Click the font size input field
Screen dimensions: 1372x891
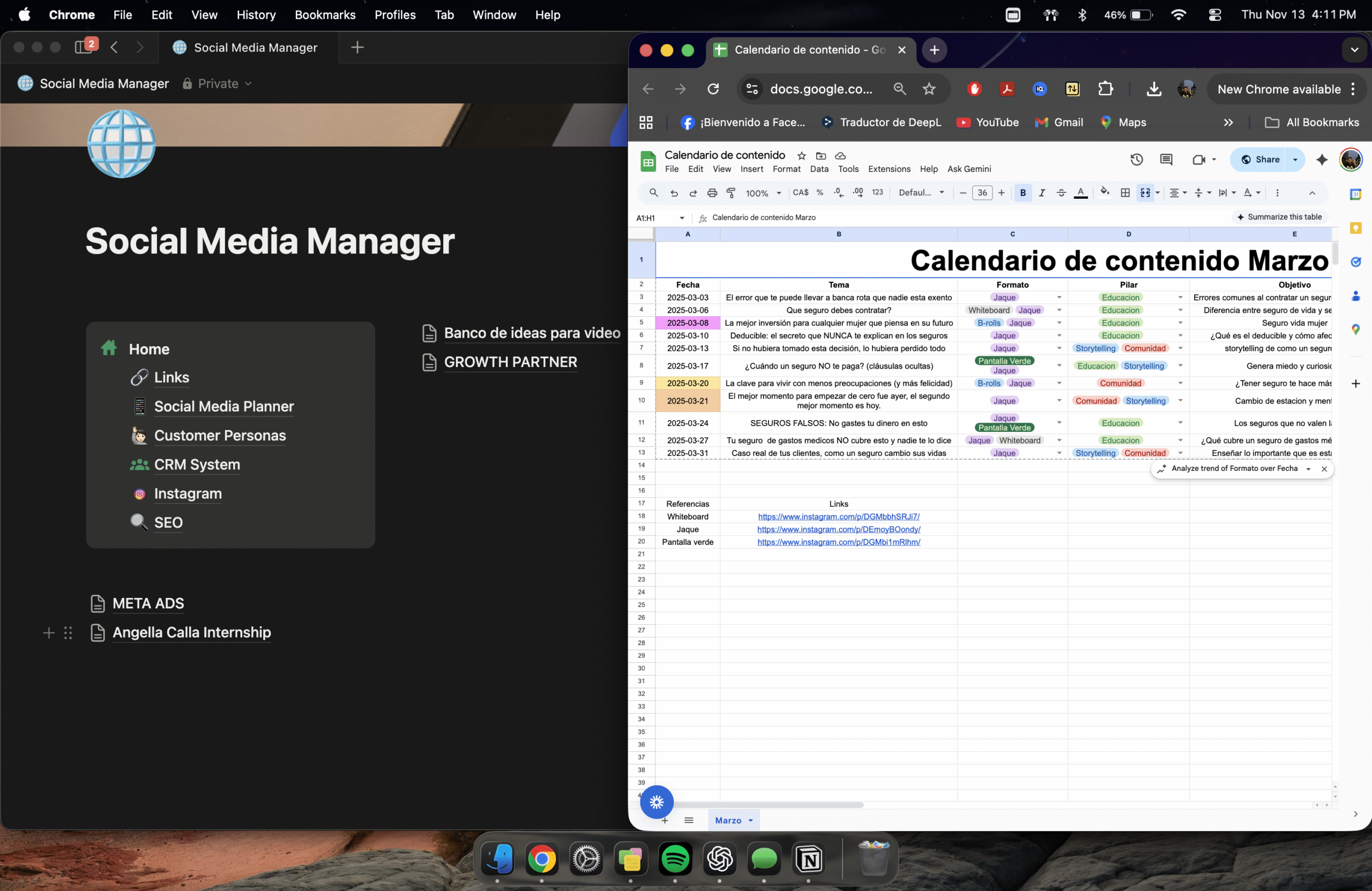point(982,193)
